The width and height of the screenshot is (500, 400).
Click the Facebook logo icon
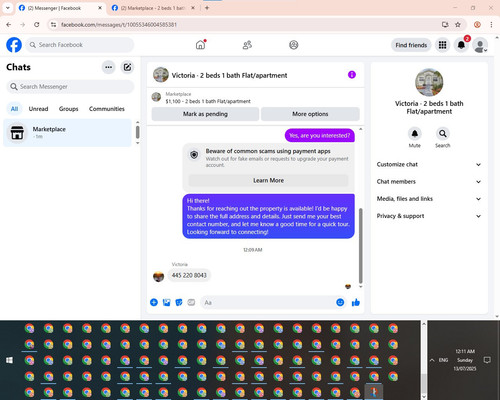(14, 45)
